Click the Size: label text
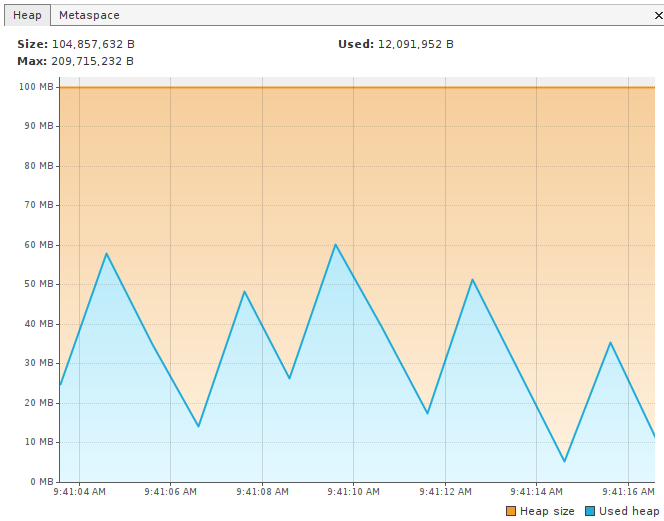Image resolution: width=664 pixels, height=521 pixels. click(33, 44)
